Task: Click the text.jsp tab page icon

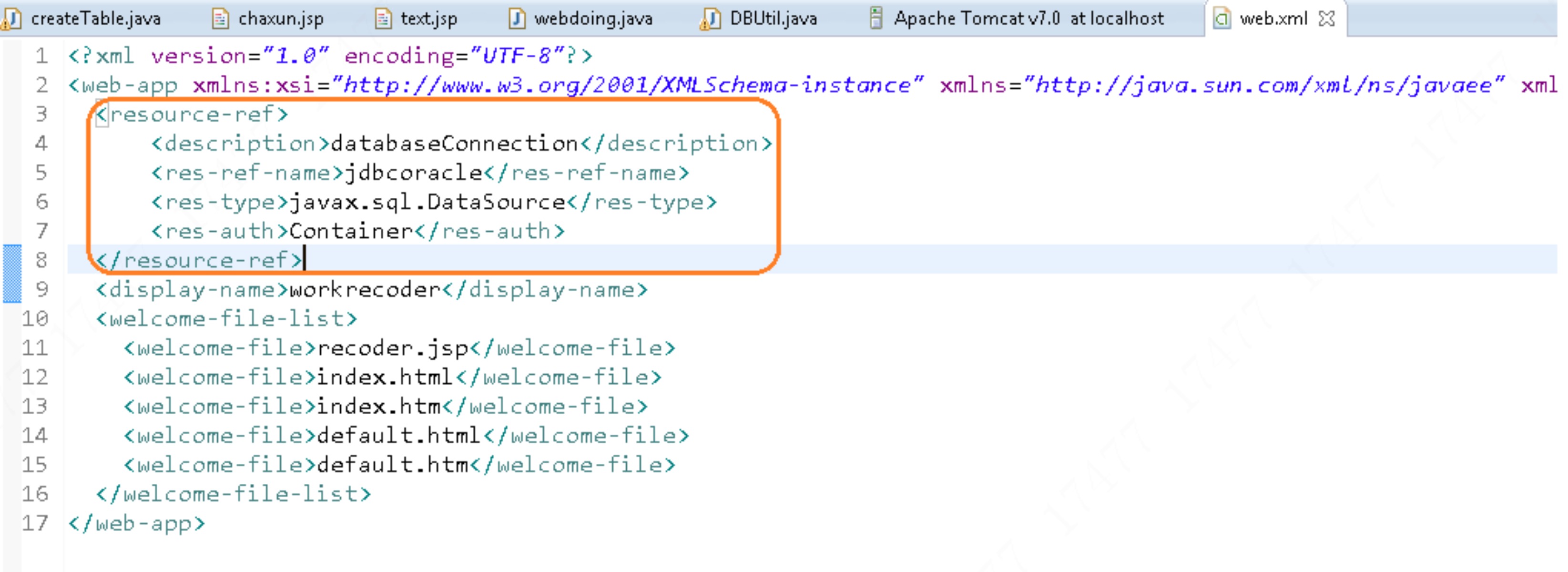Action: (383, 19)
